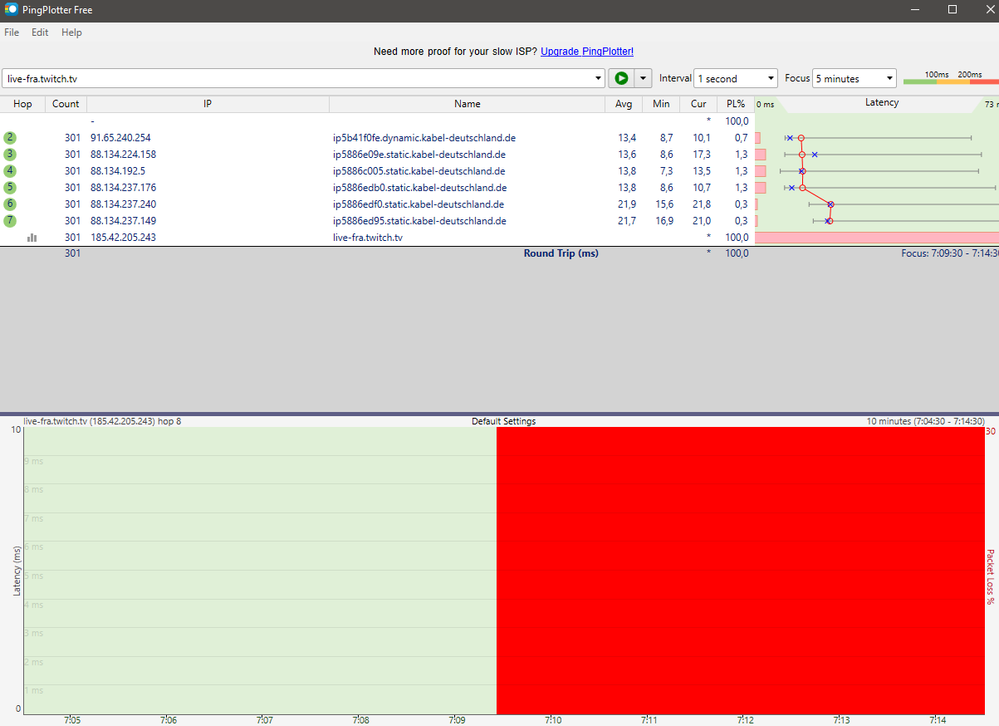
Task: Click hostname ip5886c005.static.kabel-deutschland.de
Action: pyautogui.click(x=419, y=171)
